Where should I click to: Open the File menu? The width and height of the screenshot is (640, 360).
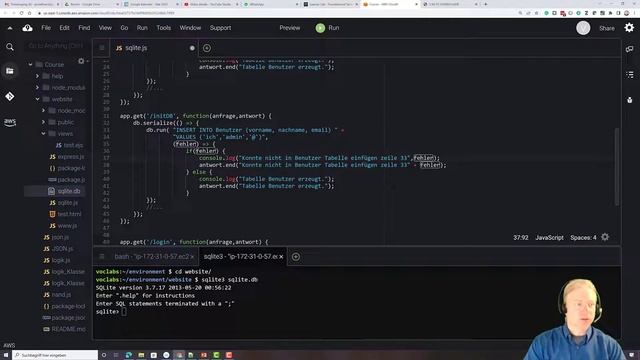[x=46, y=28]
